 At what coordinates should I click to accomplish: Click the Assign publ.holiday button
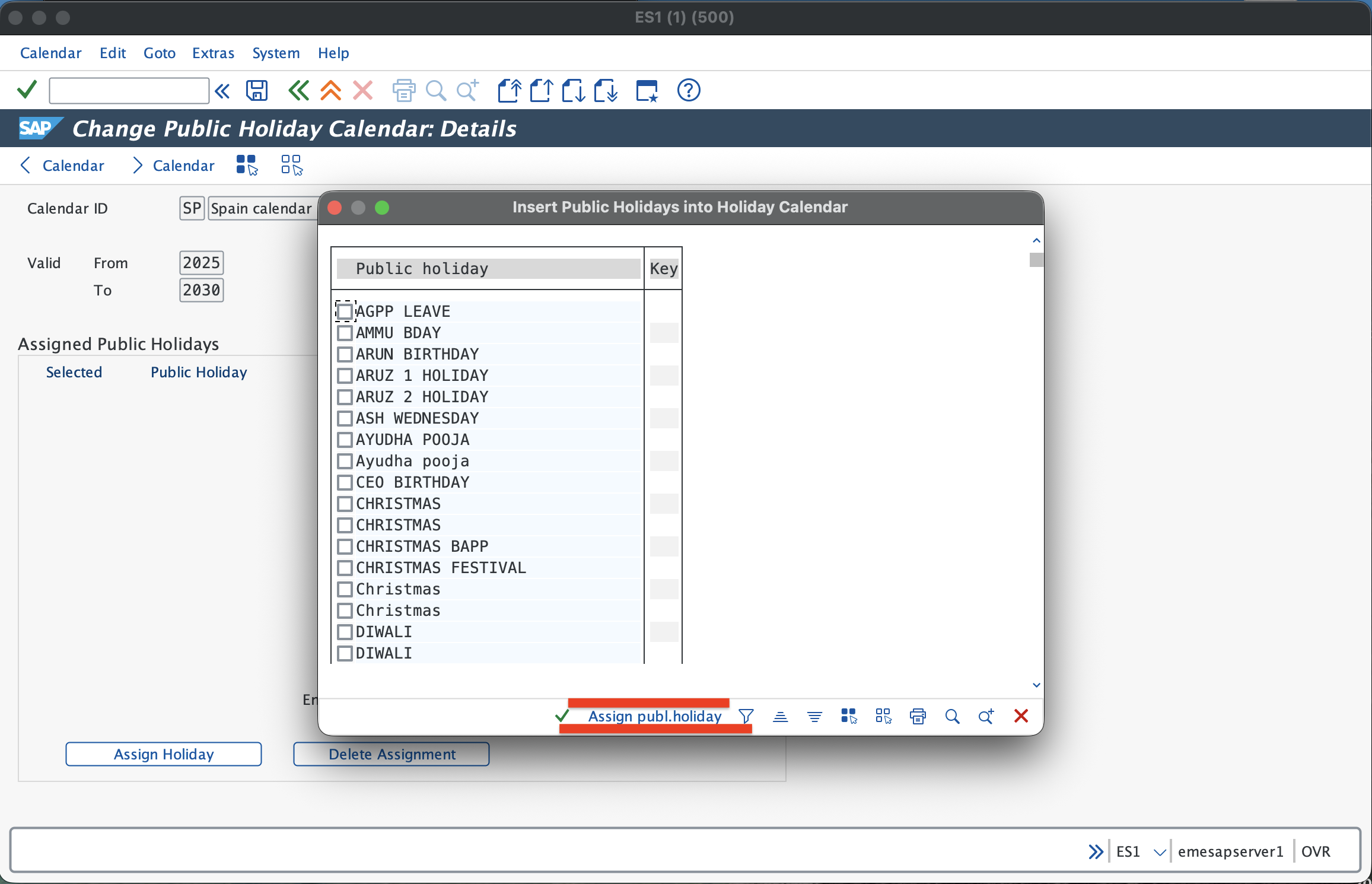tap(655, 716)
